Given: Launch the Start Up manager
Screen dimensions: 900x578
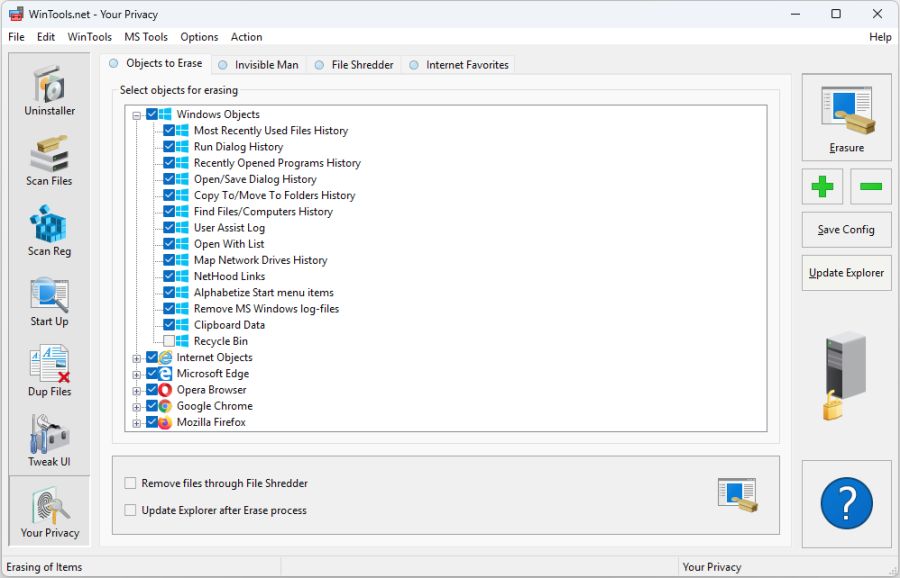Looking at the screenshot, I should pos(48,300).
